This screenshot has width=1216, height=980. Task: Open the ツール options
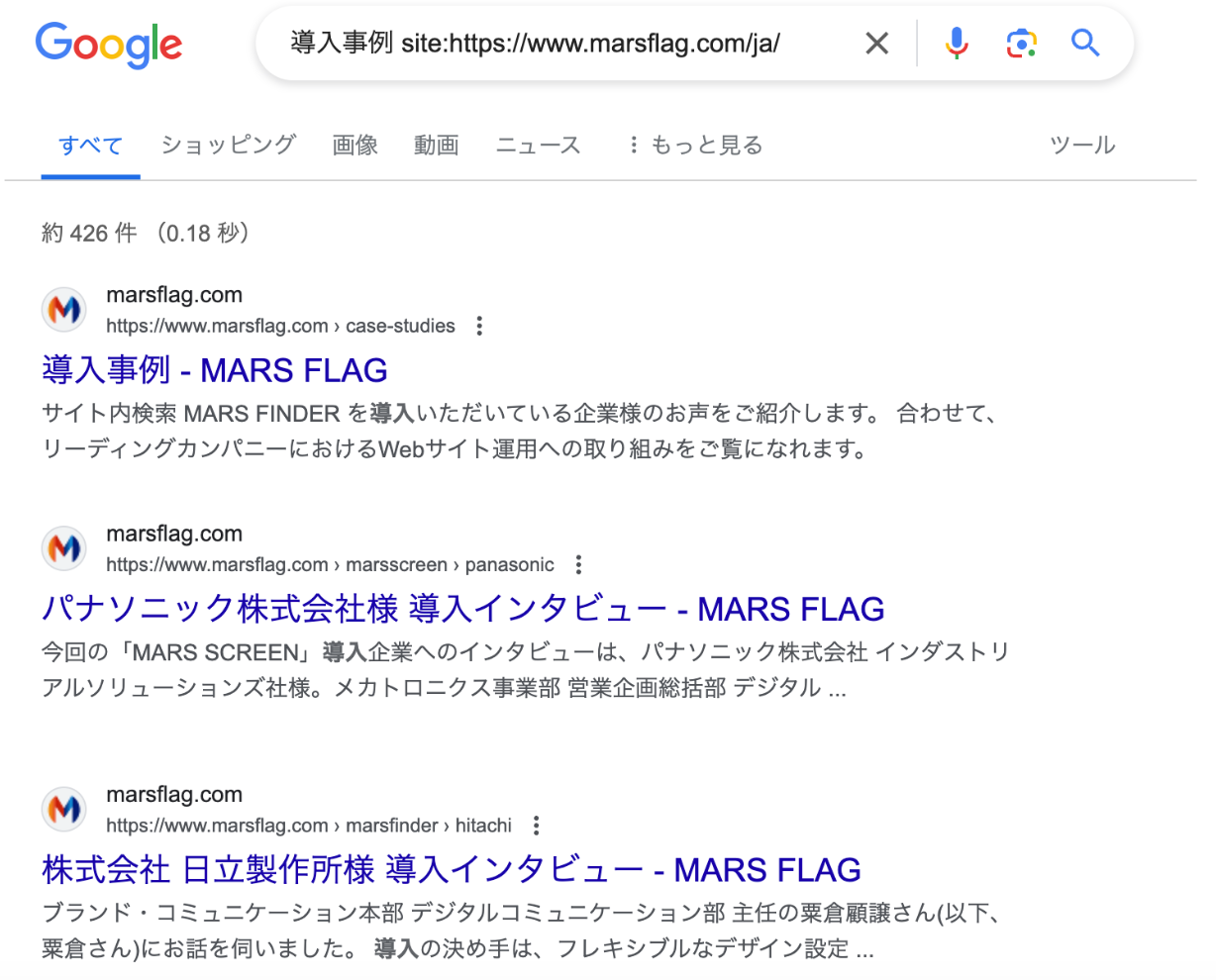(1082, 145)
